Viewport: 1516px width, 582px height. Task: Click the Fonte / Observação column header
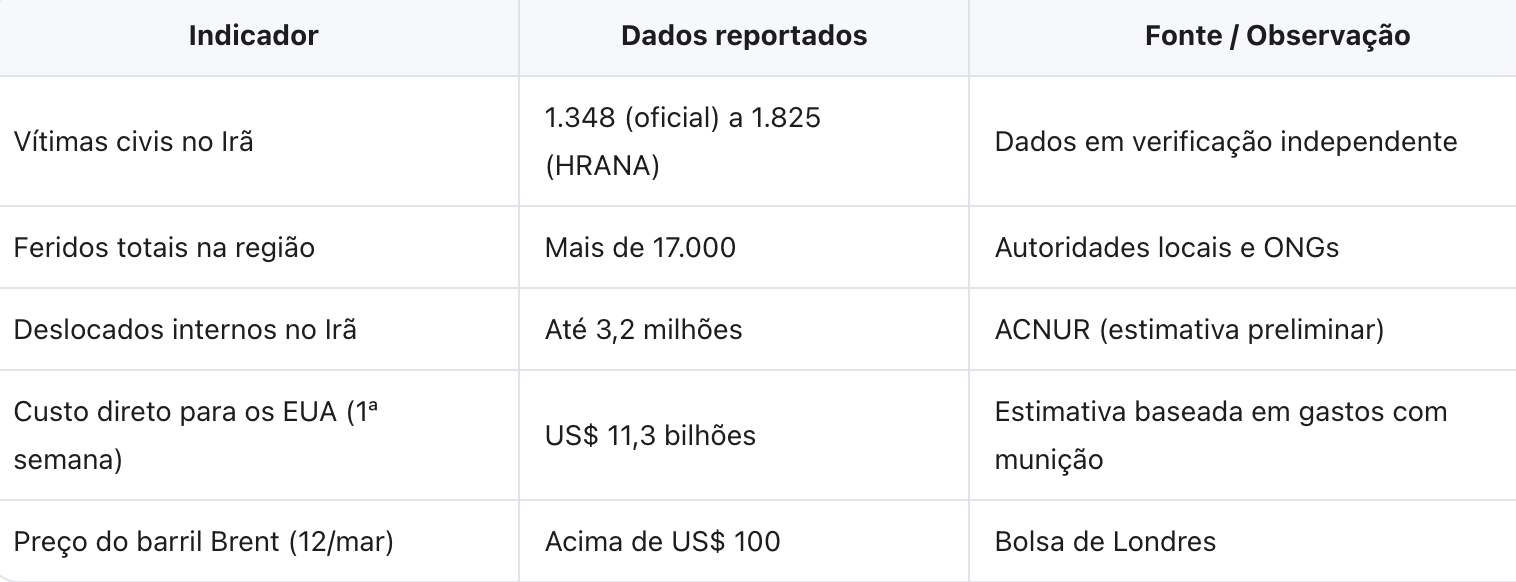1277,36
